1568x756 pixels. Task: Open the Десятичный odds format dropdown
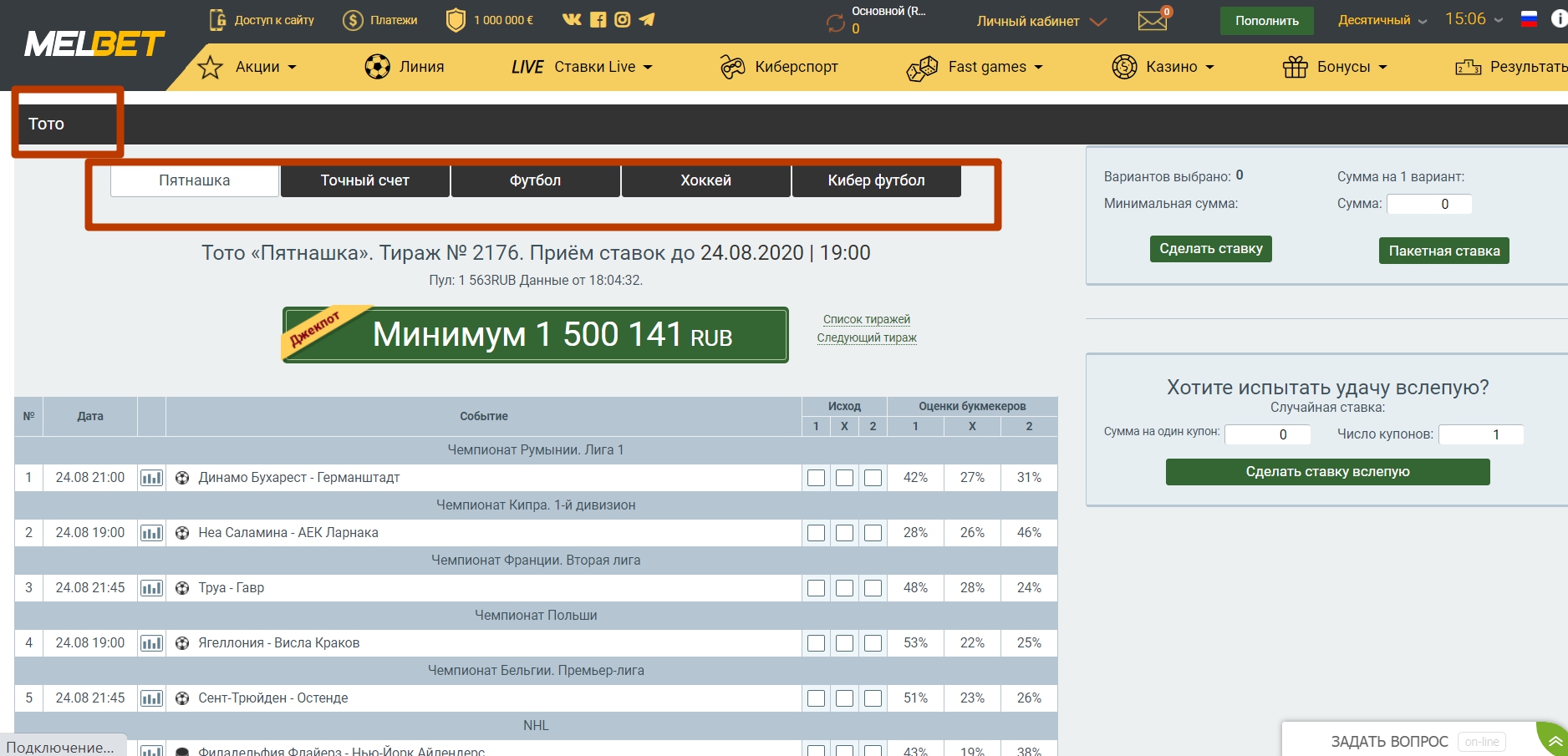(x=1382, y=20)
